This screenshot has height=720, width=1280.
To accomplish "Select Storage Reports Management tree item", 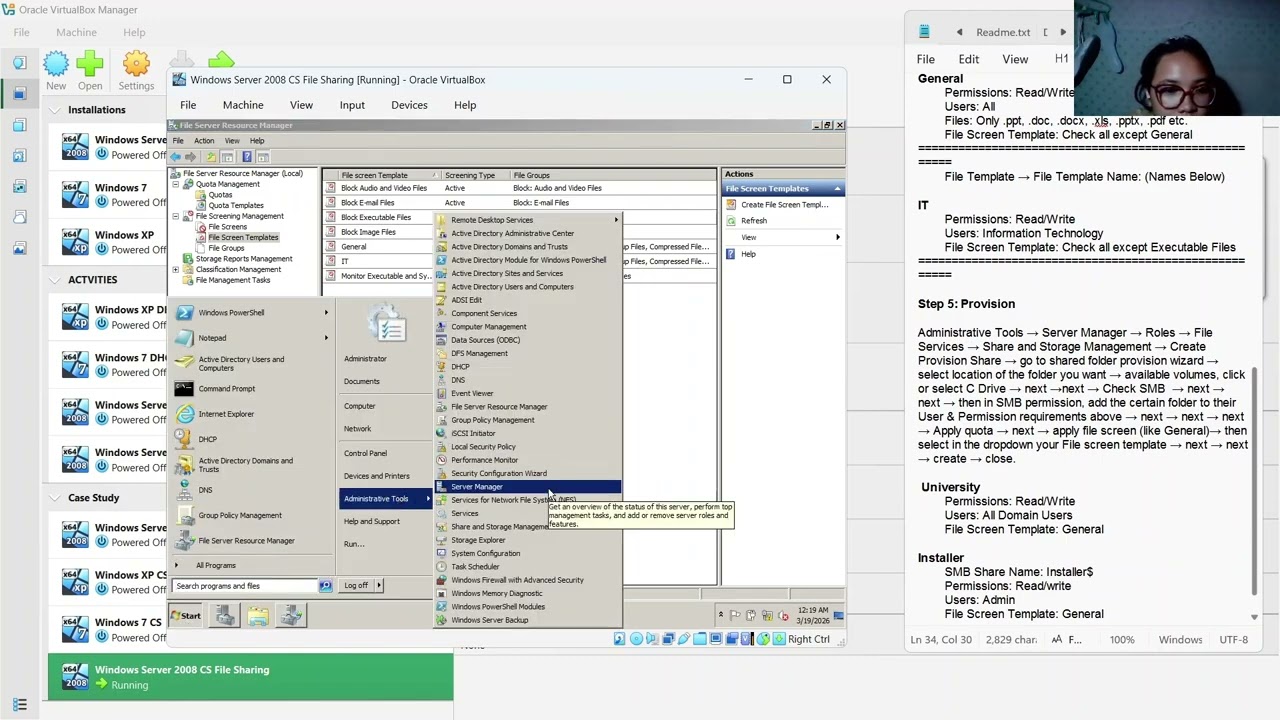I will [x=244, y=259].
